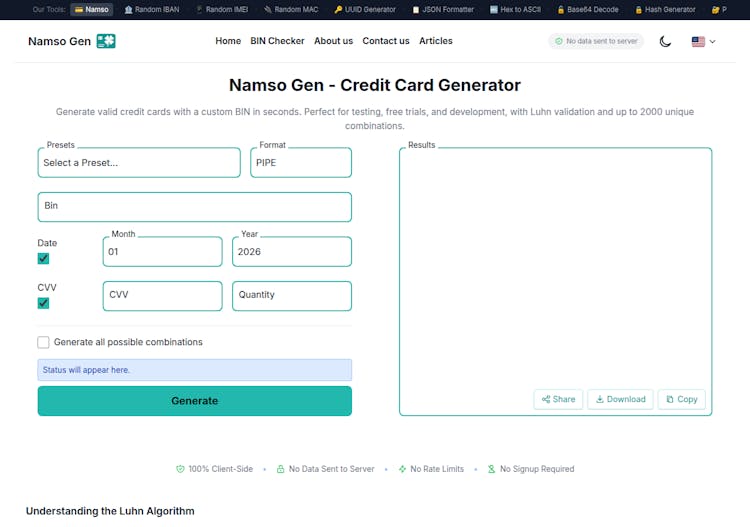Uncheck the Date checkbox
This screenshot has width=750, height=527.
pos(44,258)
